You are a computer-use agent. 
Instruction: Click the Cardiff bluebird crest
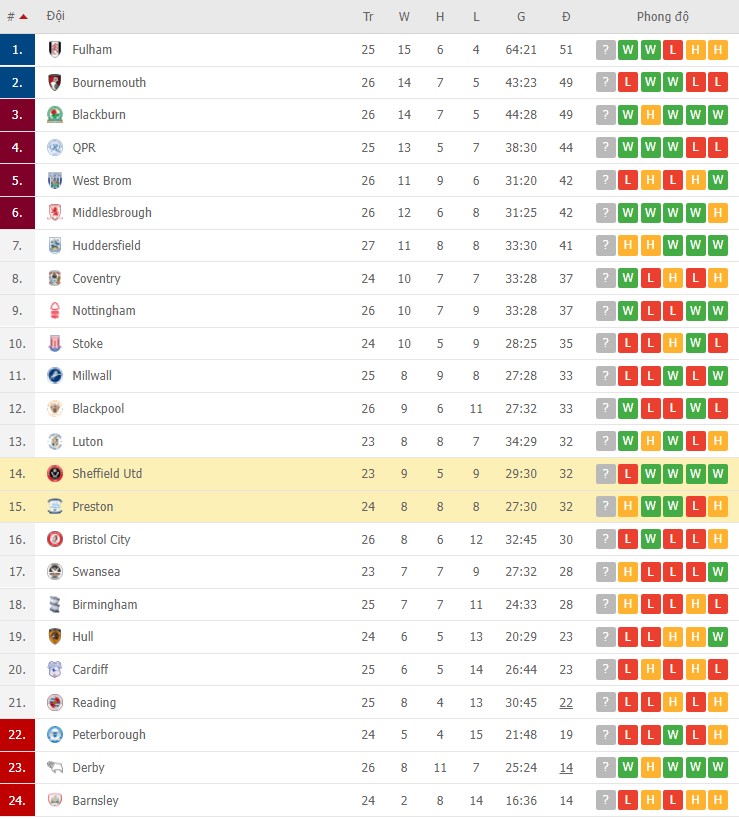point(54,669)
